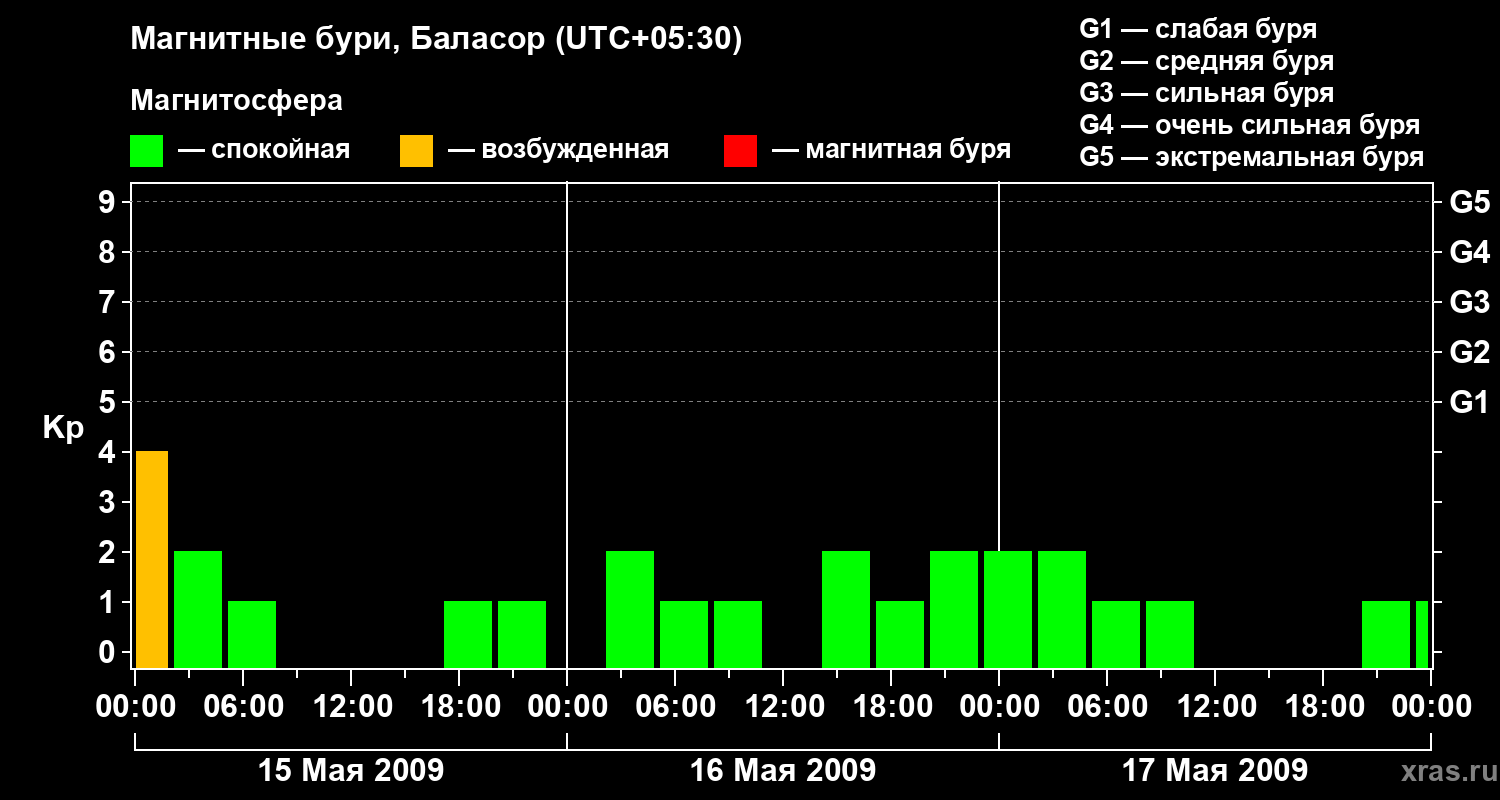Click 'G1 — слабая буря' legend line

tap(1198, 29)
